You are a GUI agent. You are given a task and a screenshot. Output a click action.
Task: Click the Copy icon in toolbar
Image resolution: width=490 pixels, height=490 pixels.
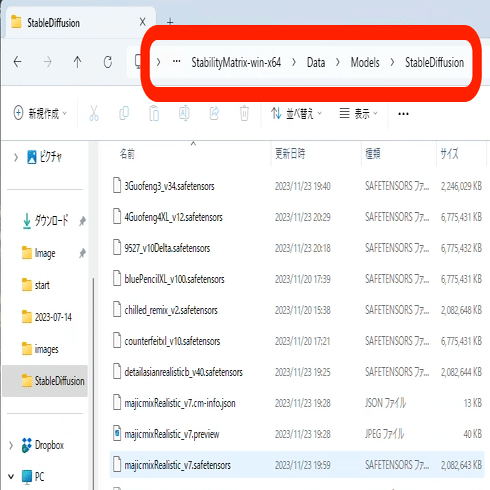point(124,113)
